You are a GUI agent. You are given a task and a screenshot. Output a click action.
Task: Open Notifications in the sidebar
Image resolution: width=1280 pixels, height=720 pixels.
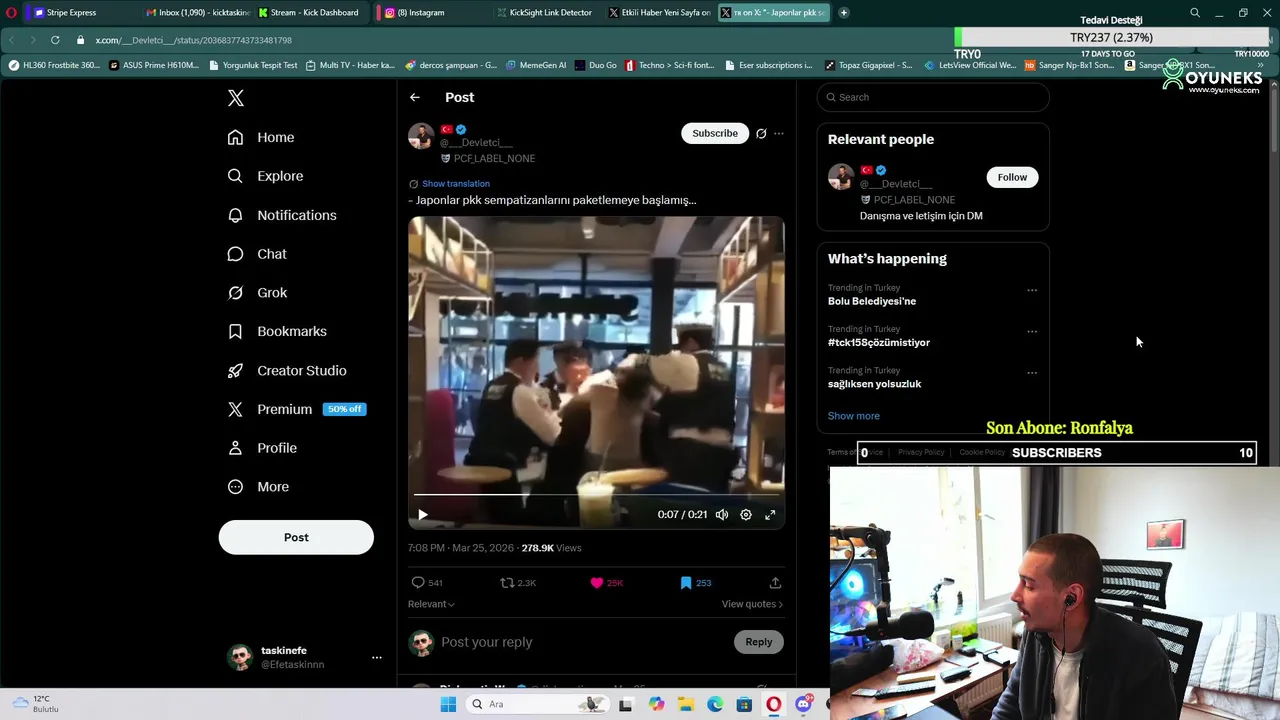coord(282,215)
